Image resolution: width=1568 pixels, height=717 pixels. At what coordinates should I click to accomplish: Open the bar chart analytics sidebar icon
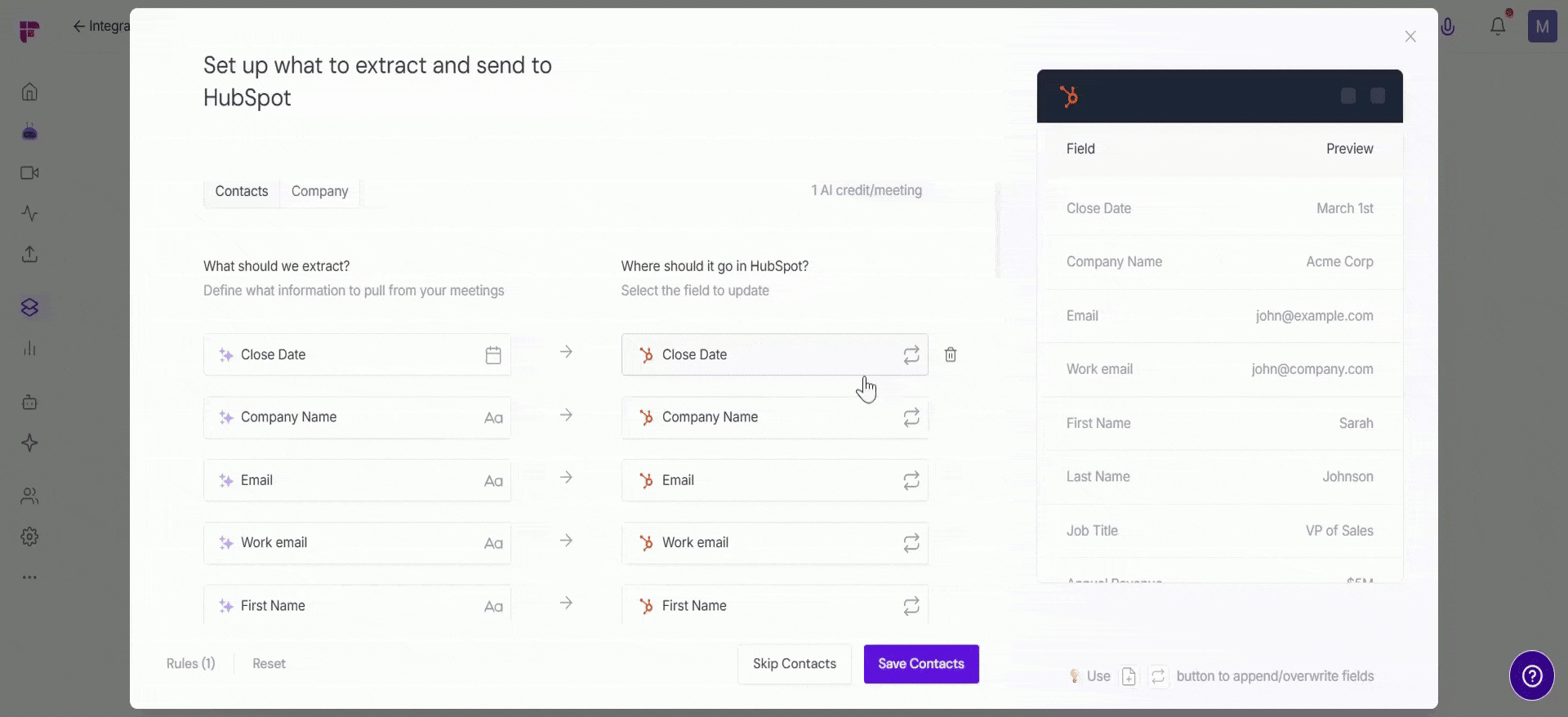[x=29, y=349]
